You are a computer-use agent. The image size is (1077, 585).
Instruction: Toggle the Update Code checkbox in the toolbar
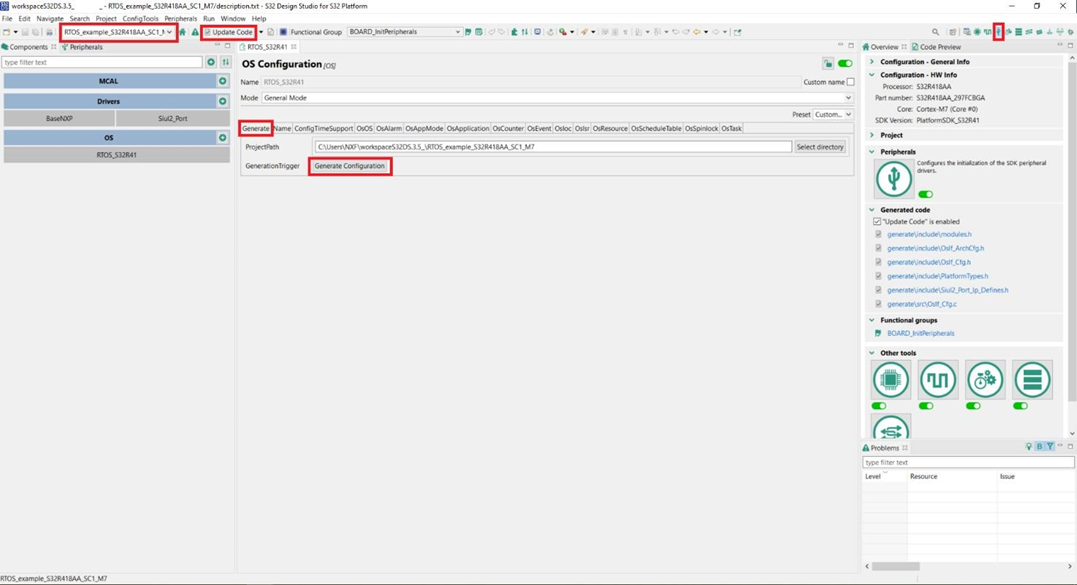(210, 31)
